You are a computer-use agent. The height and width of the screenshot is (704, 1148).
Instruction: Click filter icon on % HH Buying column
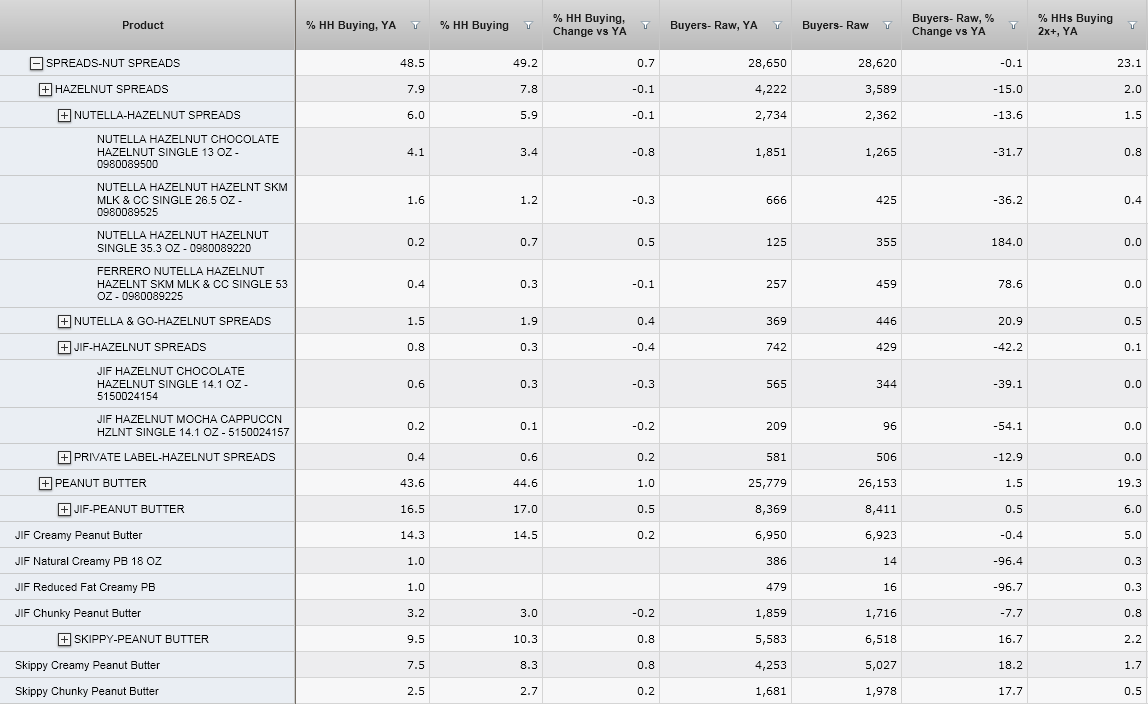pyautogui.click(x=528, y=25)
